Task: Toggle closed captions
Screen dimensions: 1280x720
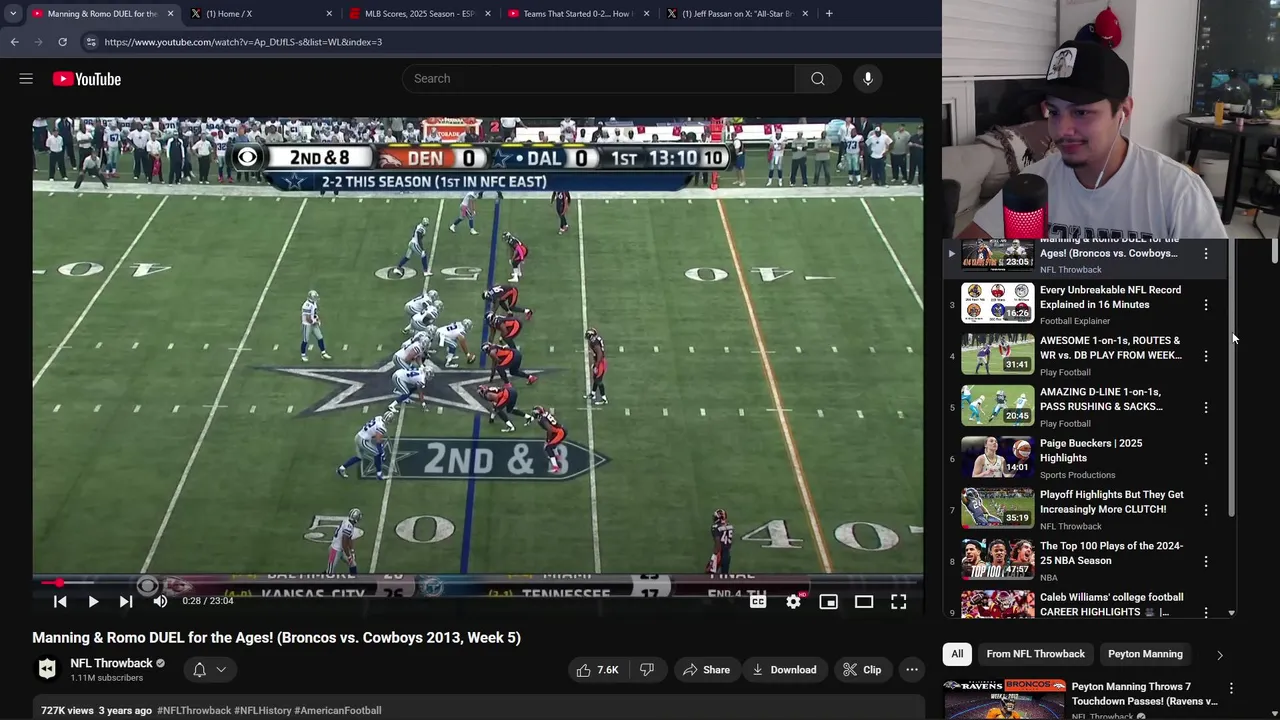Action: 758,601
